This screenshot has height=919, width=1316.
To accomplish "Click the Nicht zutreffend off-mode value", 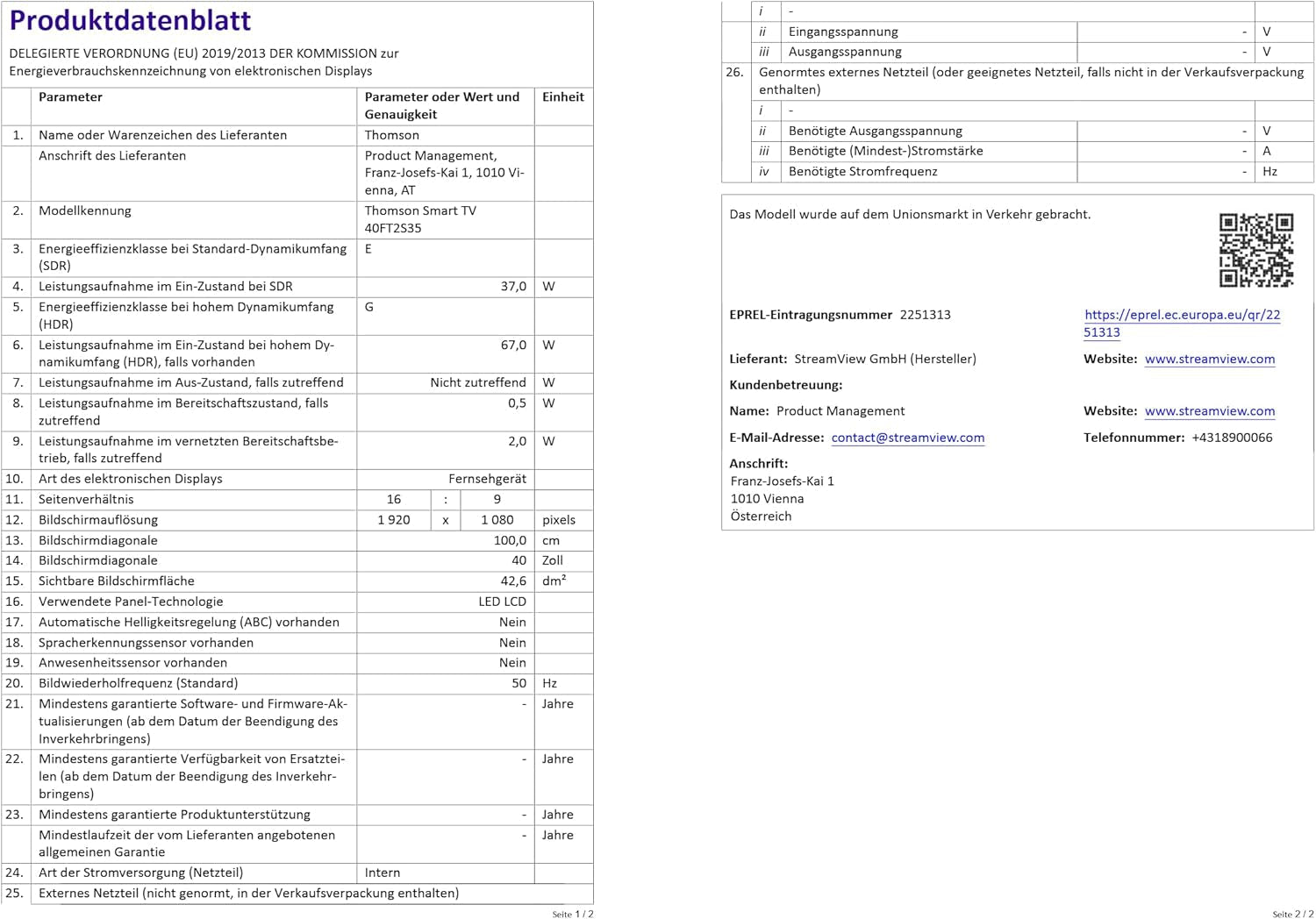I will click(x=477, y=382).
